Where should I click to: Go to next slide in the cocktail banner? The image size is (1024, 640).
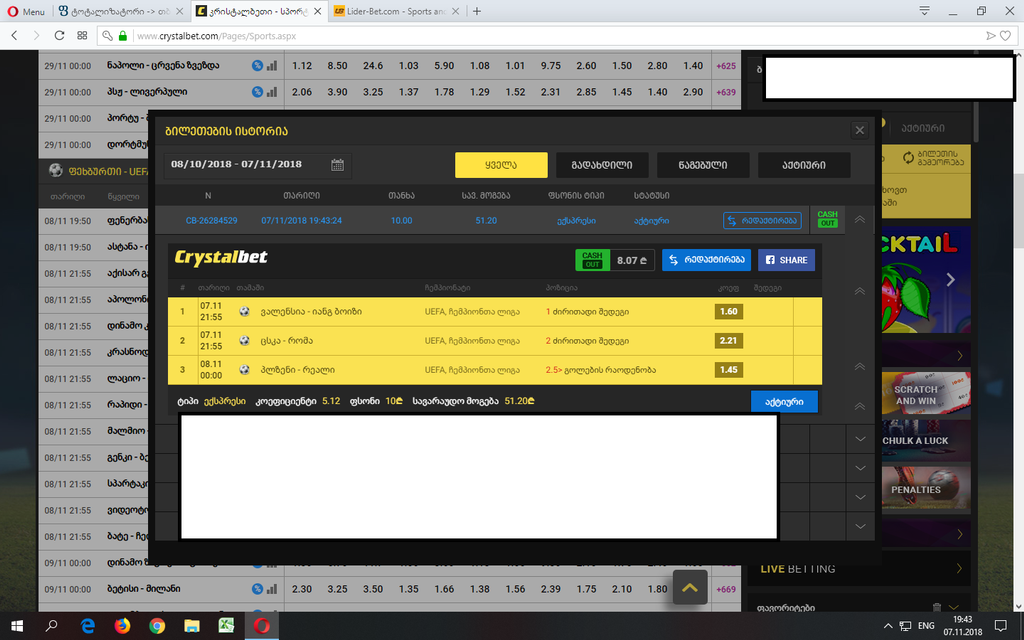pyautogui.click(x=951, y=280)
